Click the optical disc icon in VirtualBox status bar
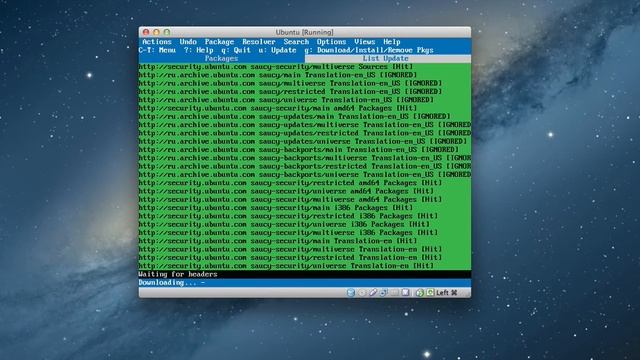Viewport: 640px width, 360px height. click(362, 293)
